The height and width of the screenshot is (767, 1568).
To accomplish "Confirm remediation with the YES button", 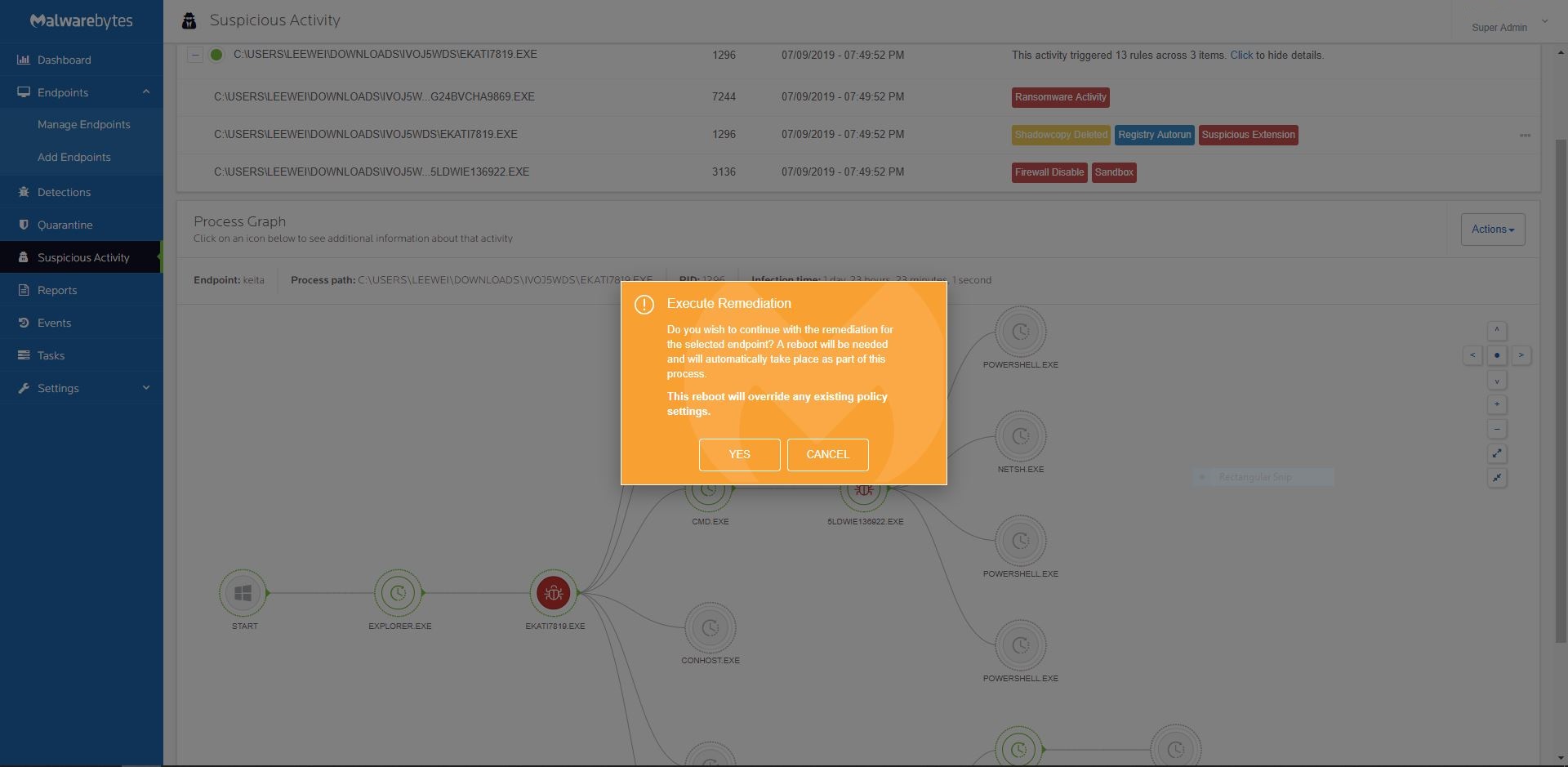I will pos(739,454).
